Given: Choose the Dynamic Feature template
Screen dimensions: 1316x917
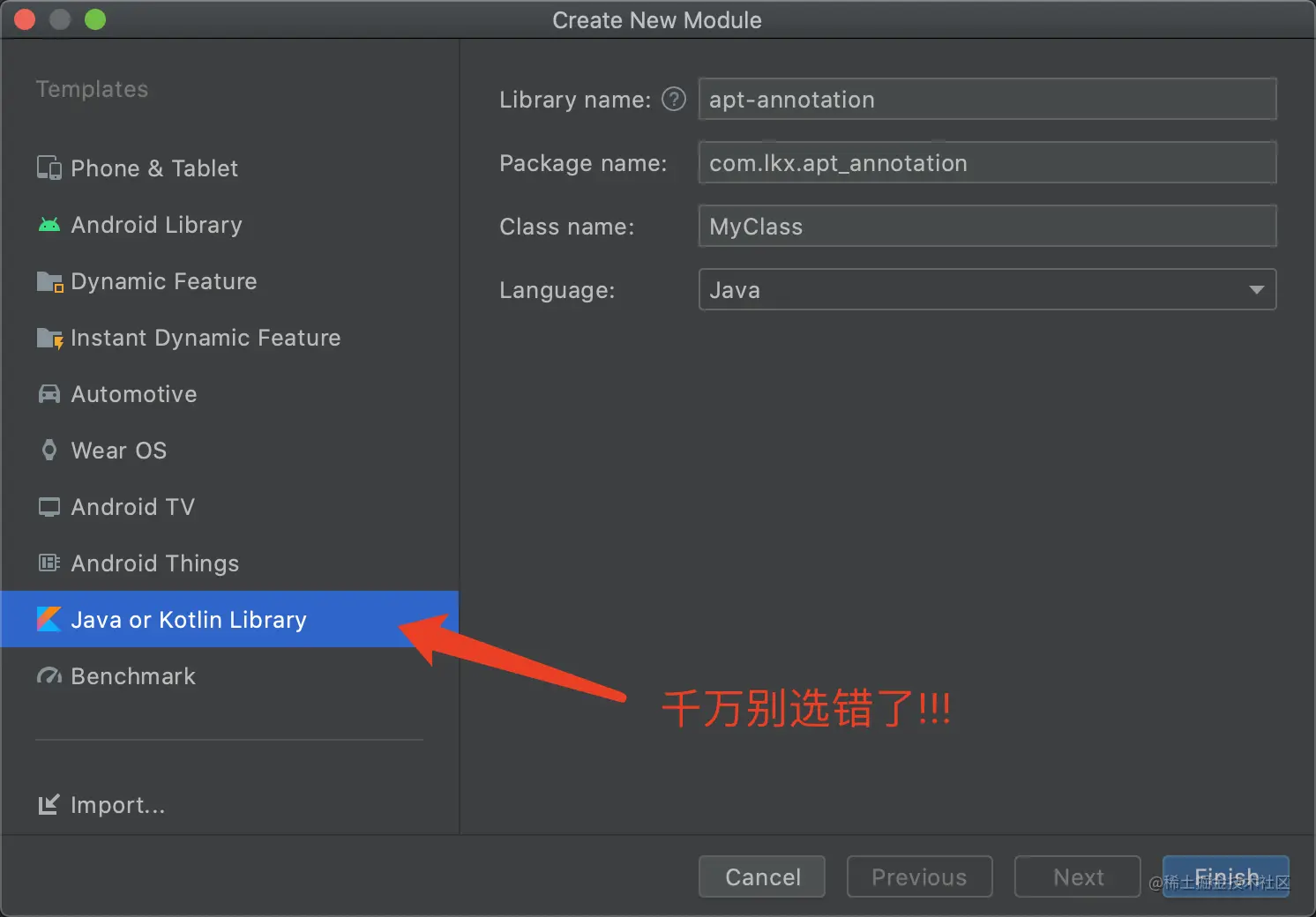Looking at the screenshot, I should click(x=229, y=281).
